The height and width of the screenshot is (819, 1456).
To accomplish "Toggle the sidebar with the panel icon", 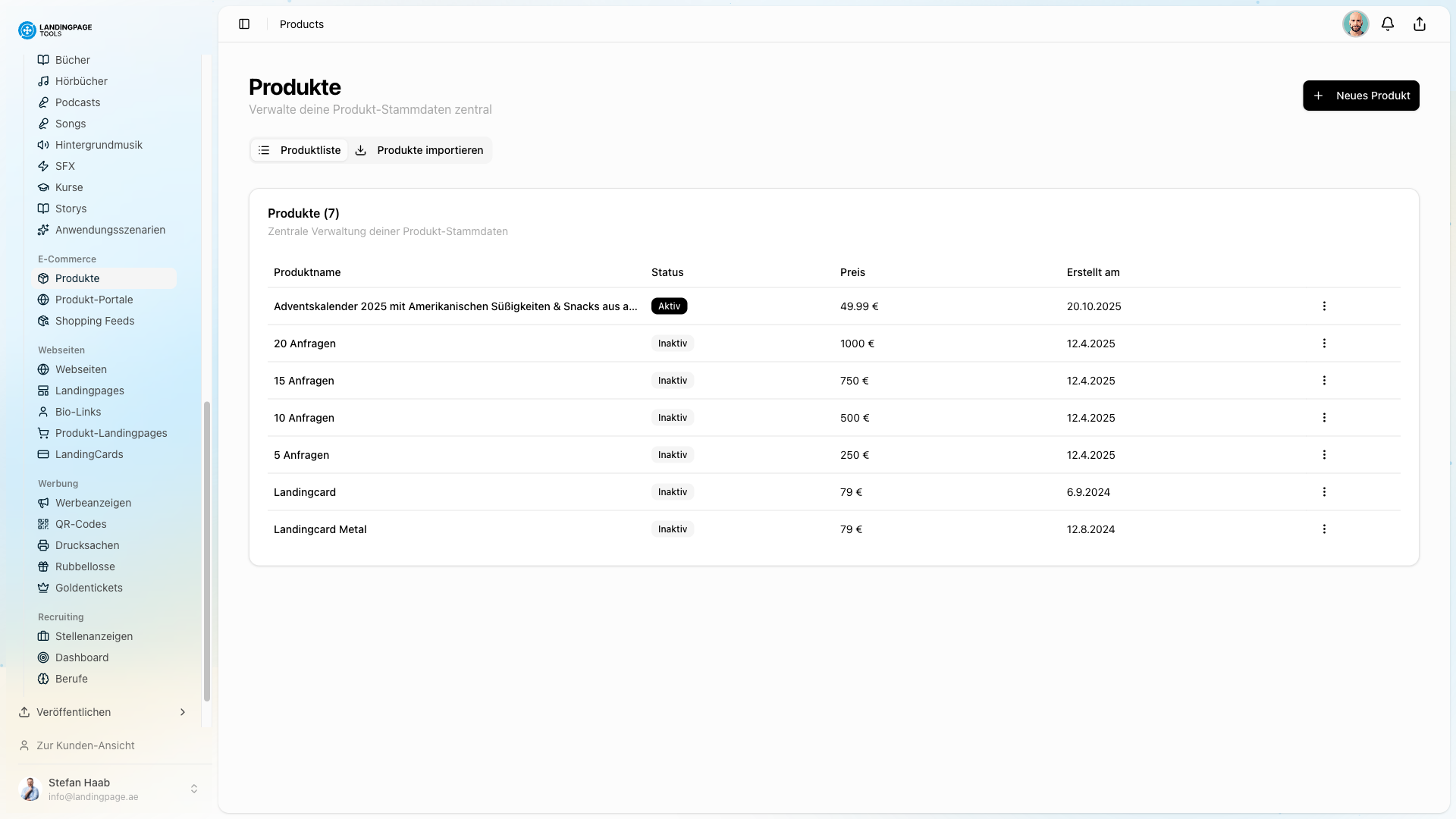I will [x=244, y=24].
